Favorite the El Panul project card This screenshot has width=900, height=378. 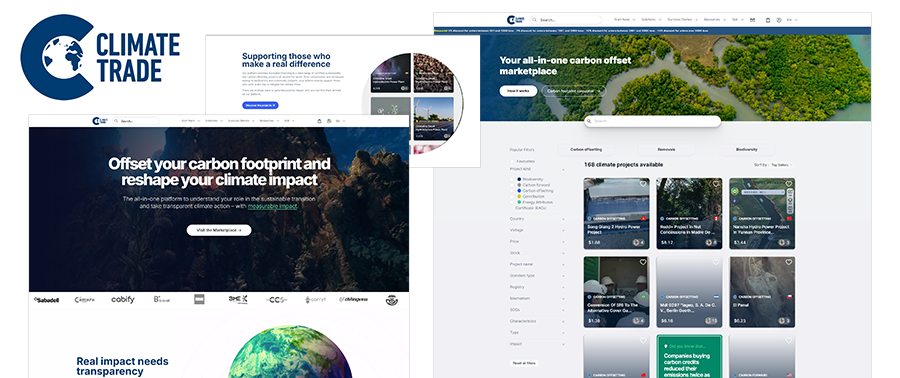coord(789,262)
